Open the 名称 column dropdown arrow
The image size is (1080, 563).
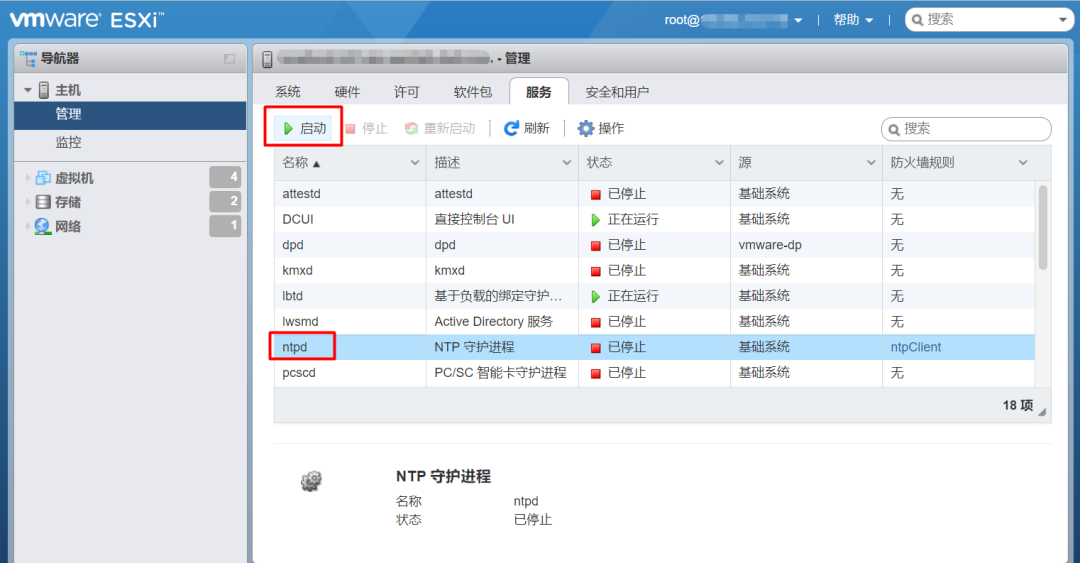[x=415, y=163]
